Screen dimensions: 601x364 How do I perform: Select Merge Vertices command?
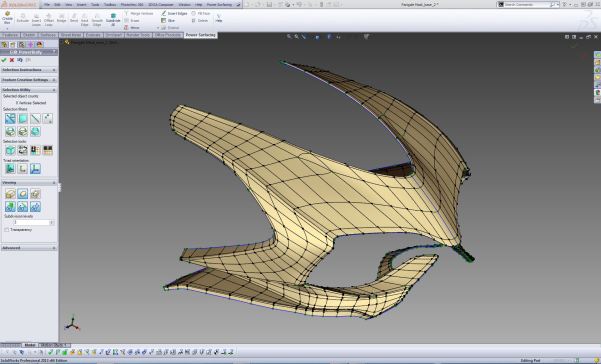tap(139, 13)
